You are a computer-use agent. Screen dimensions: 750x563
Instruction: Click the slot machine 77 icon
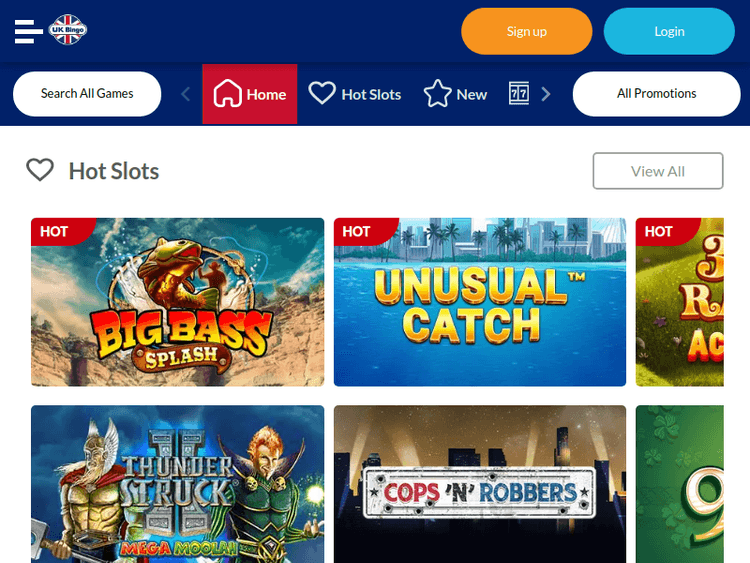pyautogui.click(x=518, y=93)
